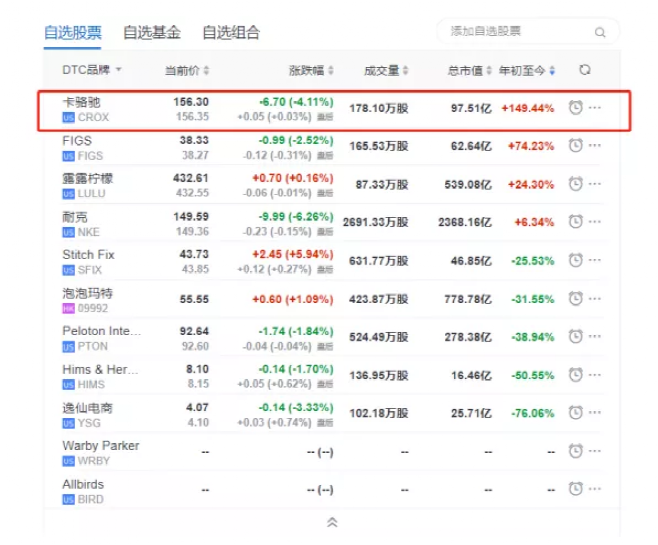This screenshot has height=545, width=658.
Task: Set price alert for PTON row
Action: (575, 336)
